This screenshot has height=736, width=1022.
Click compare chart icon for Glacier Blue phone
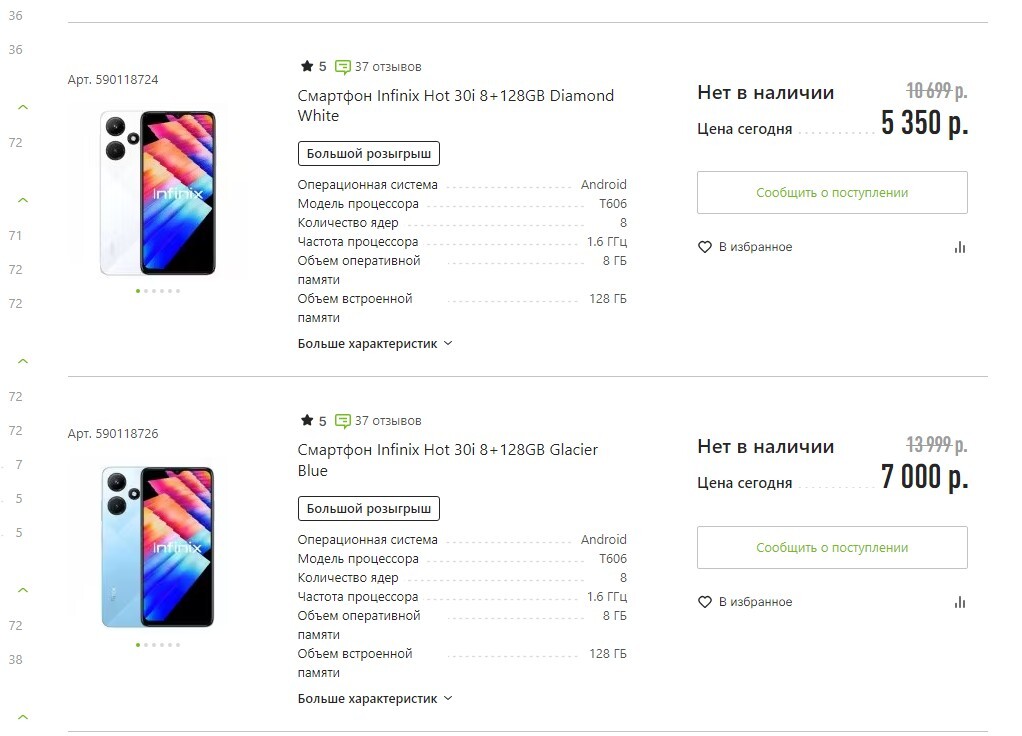[x=960, y=602]
